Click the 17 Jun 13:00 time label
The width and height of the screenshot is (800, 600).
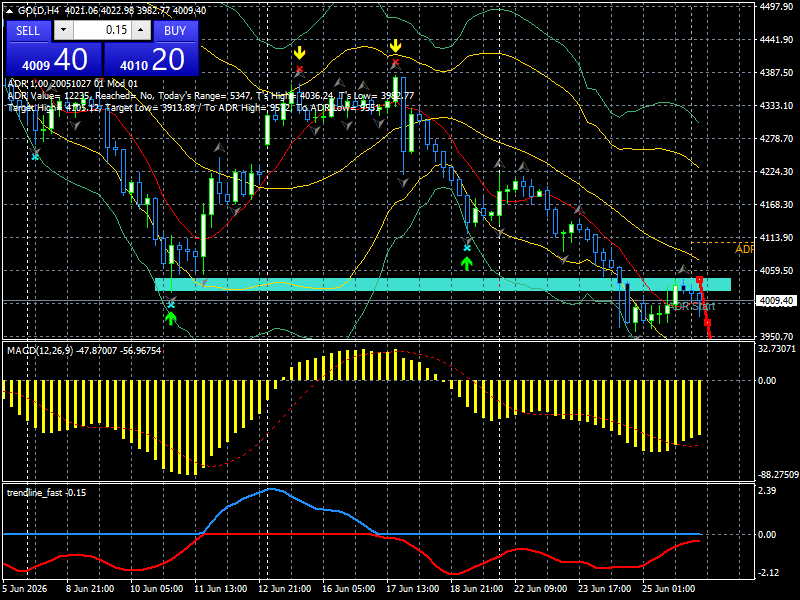412,589
